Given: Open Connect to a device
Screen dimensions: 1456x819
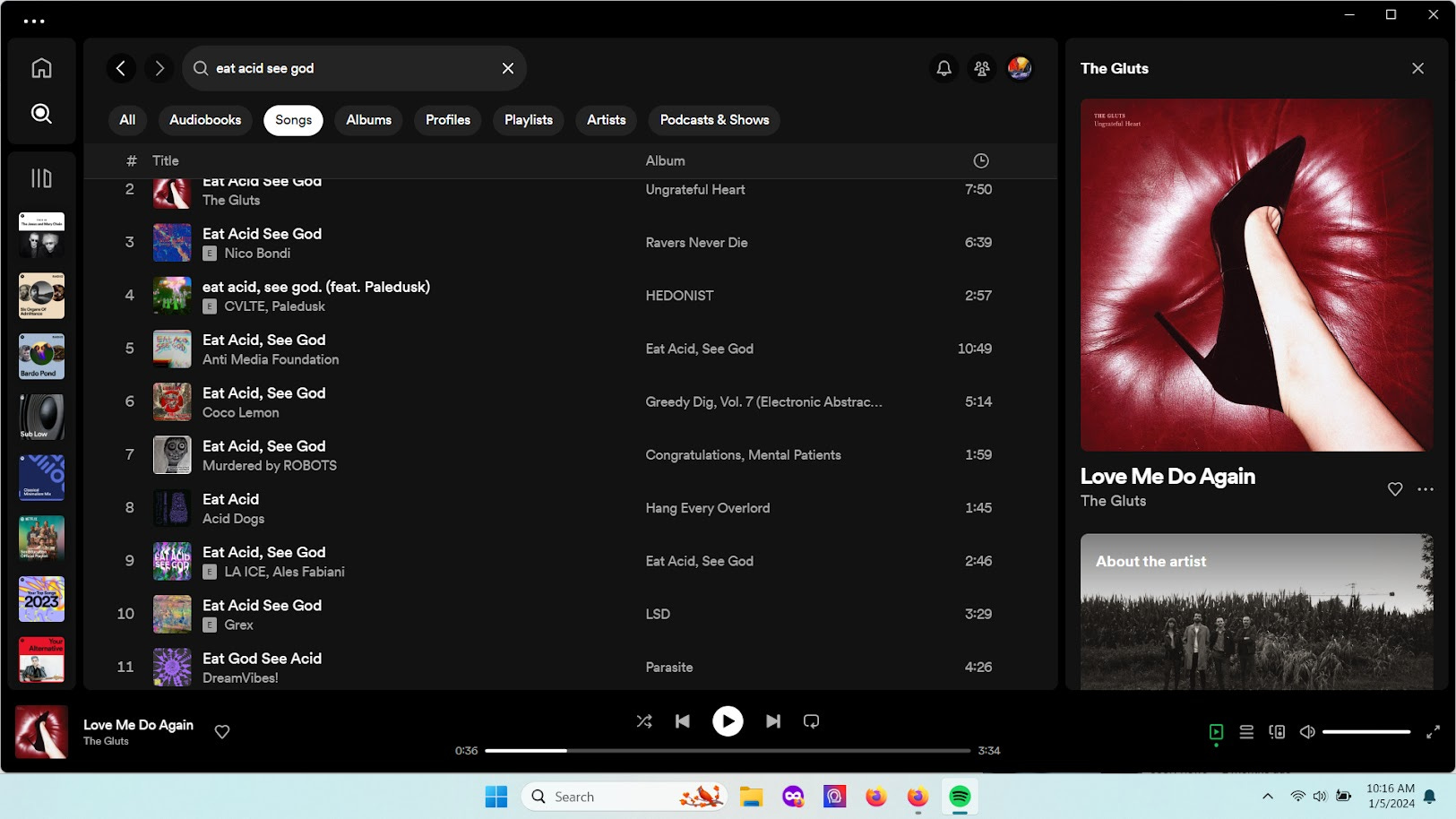Looking at the screenshot, I should pos(1277,732).
